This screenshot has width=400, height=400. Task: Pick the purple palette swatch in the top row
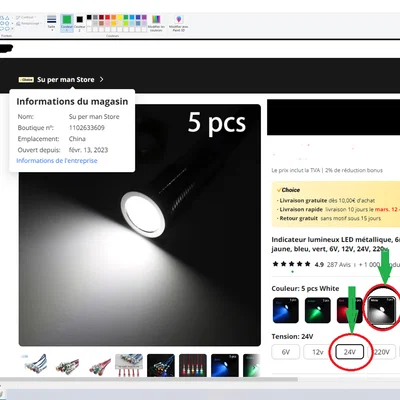[x=144, y=17]
